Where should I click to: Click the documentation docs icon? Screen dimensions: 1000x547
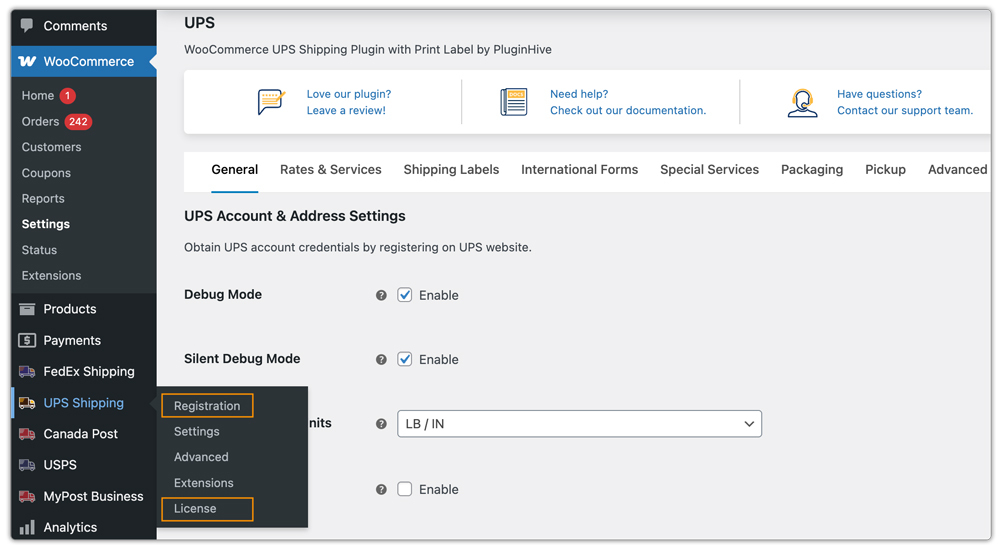tap(514, 102)
